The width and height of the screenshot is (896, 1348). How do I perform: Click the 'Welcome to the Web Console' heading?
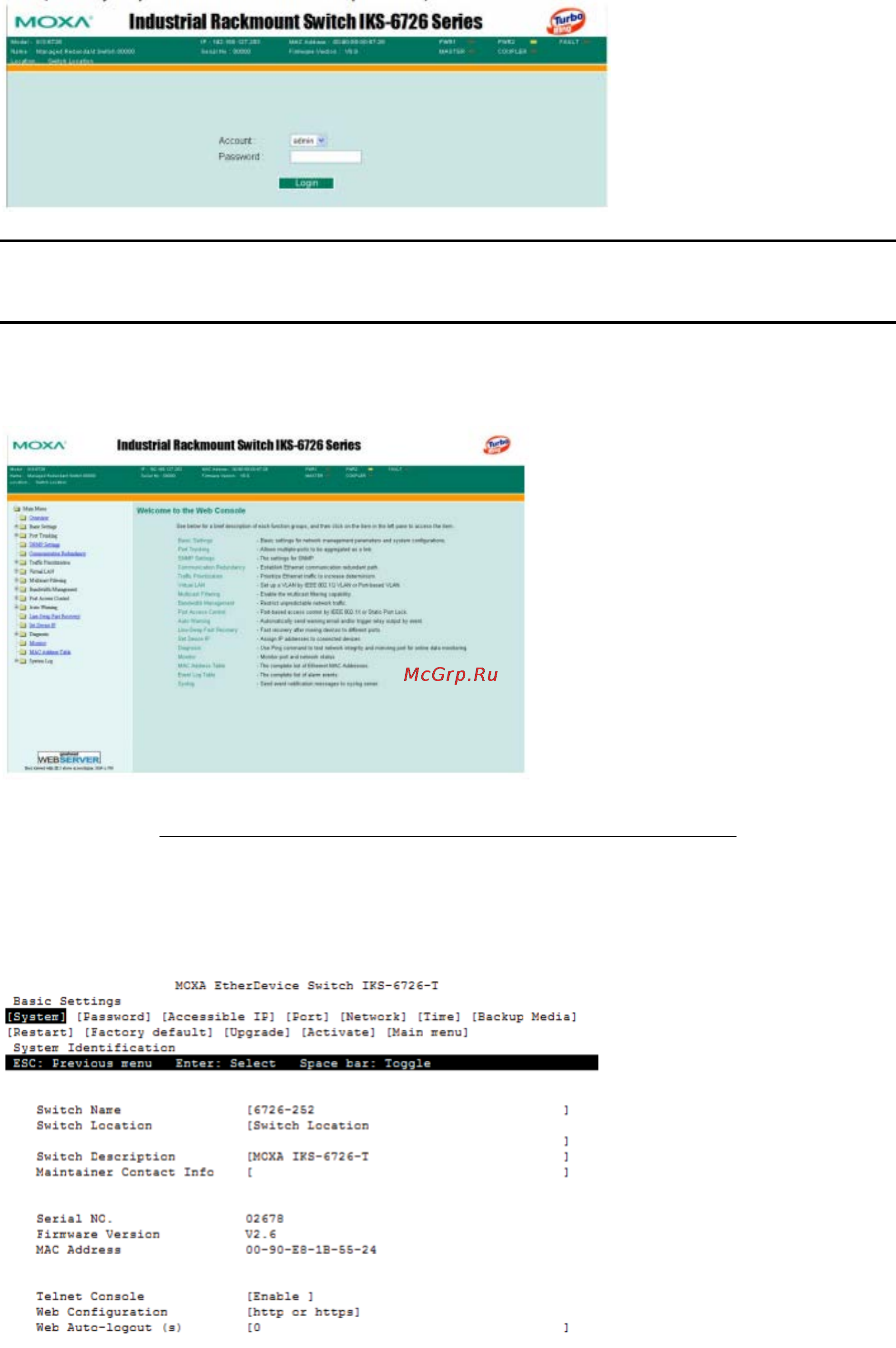[191, 511]
